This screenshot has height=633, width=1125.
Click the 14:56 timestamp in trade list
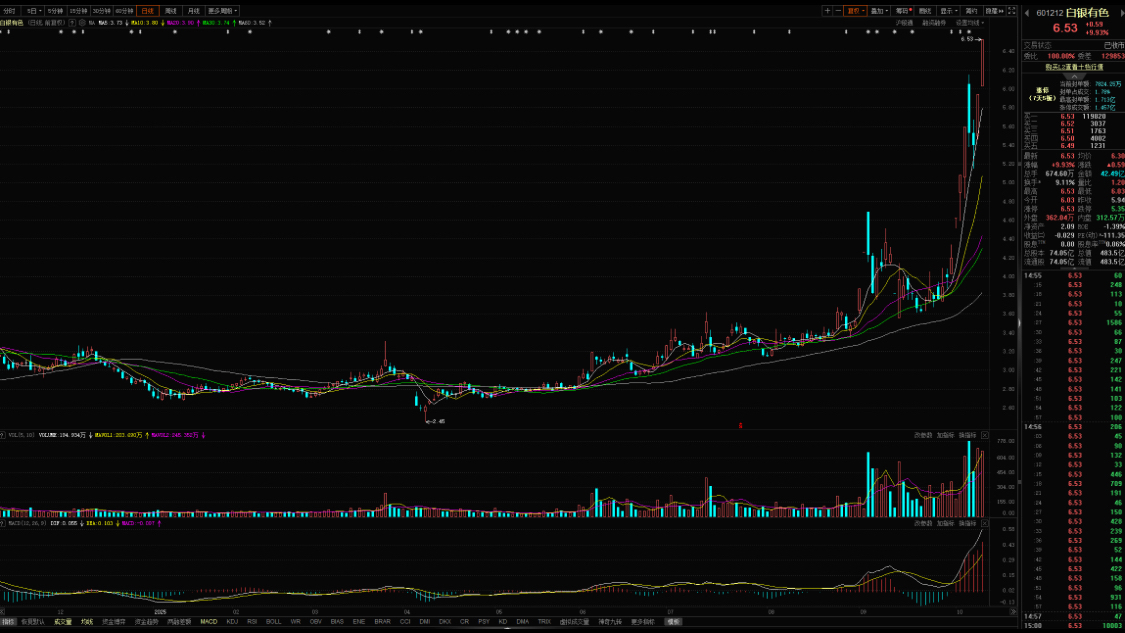click(1032, 427)
